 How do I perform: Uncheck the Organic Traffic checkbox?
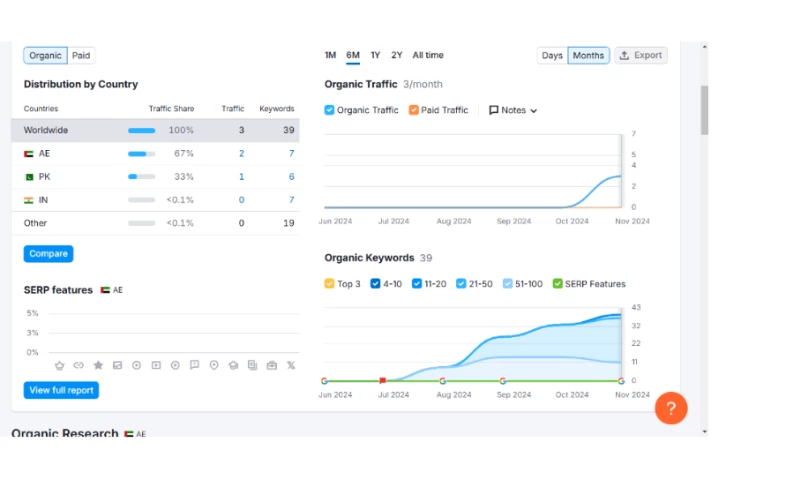pos(330,110)
